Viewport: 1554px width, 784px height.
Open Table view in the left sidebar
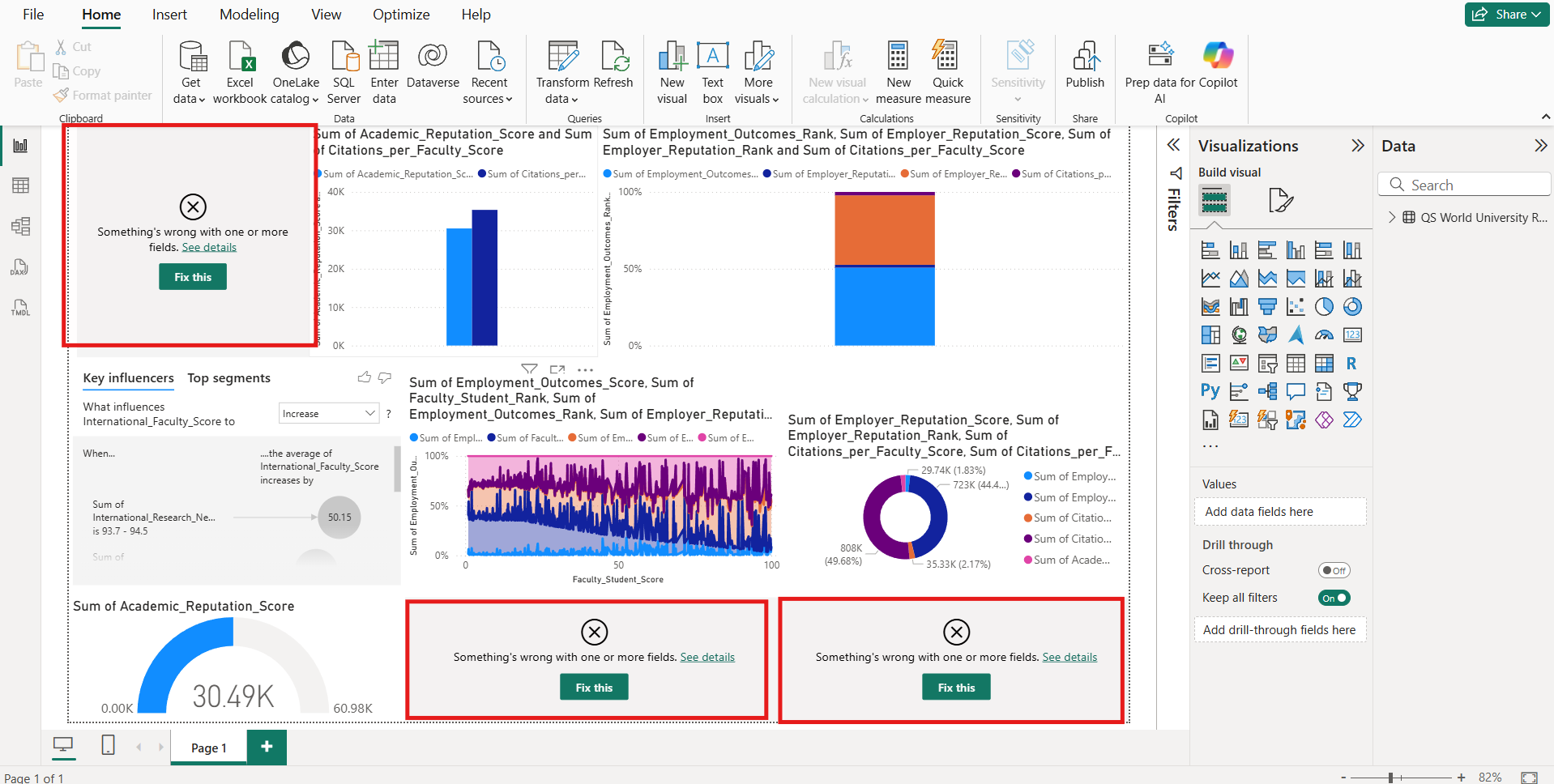19,185
